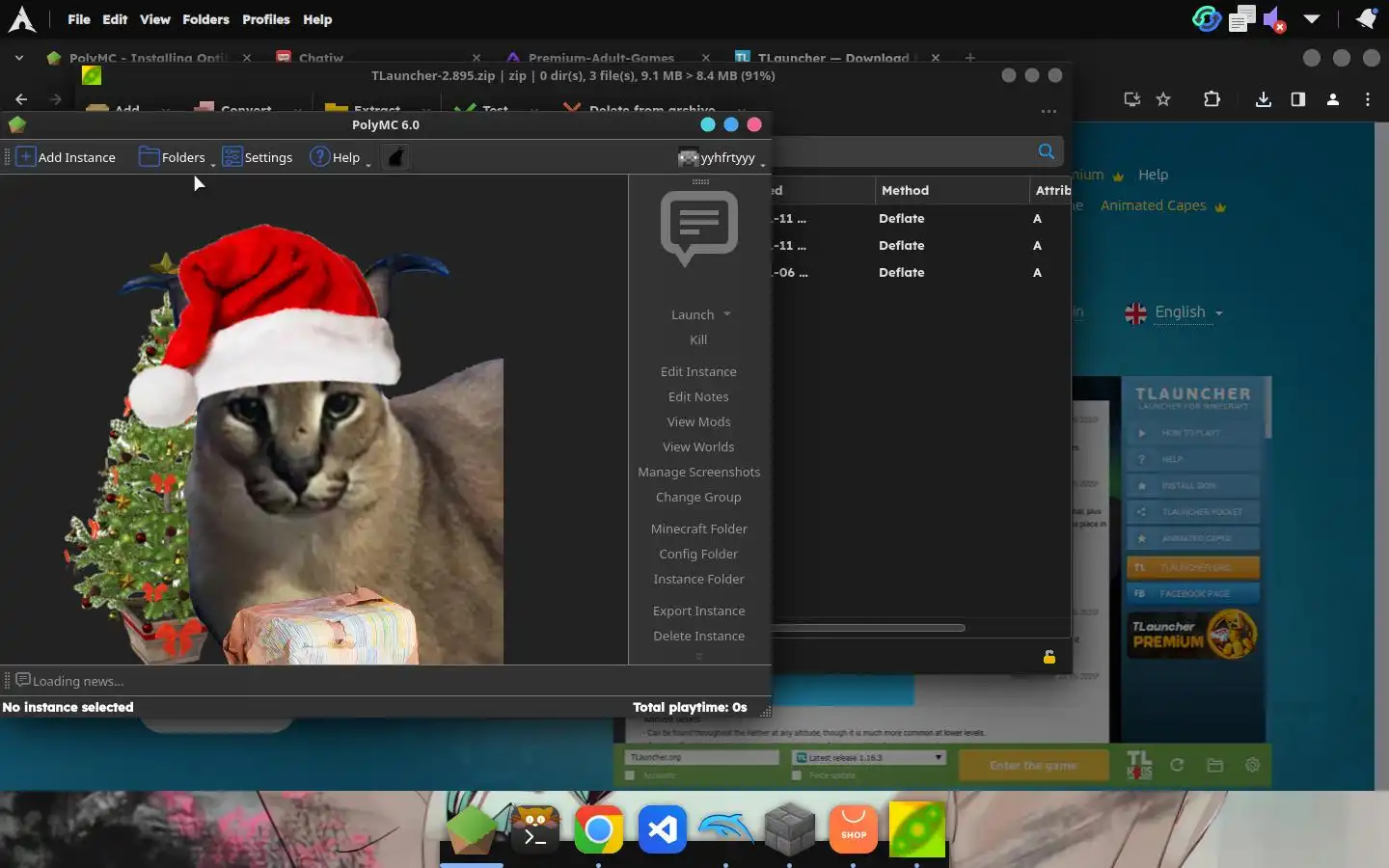This screenshot has width=1389, height=868.
Task: Launch Visual Studio Code from the dock
Action: pyautogui.click(x=662, y=829)
